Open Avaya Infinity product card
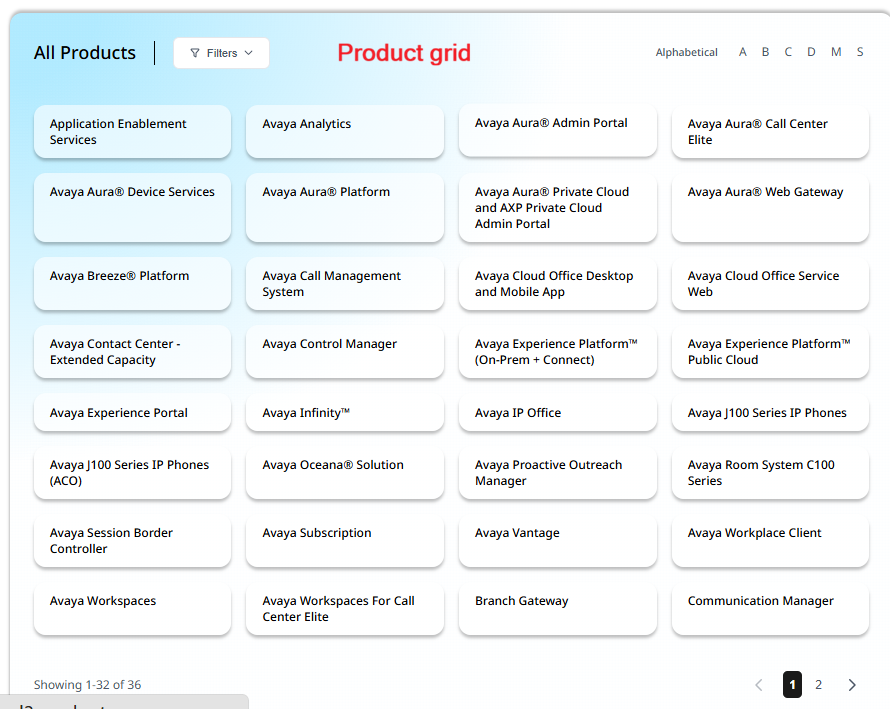Image resolution: width=890 pixels, height=709 pixels. [x=345, y=413]
